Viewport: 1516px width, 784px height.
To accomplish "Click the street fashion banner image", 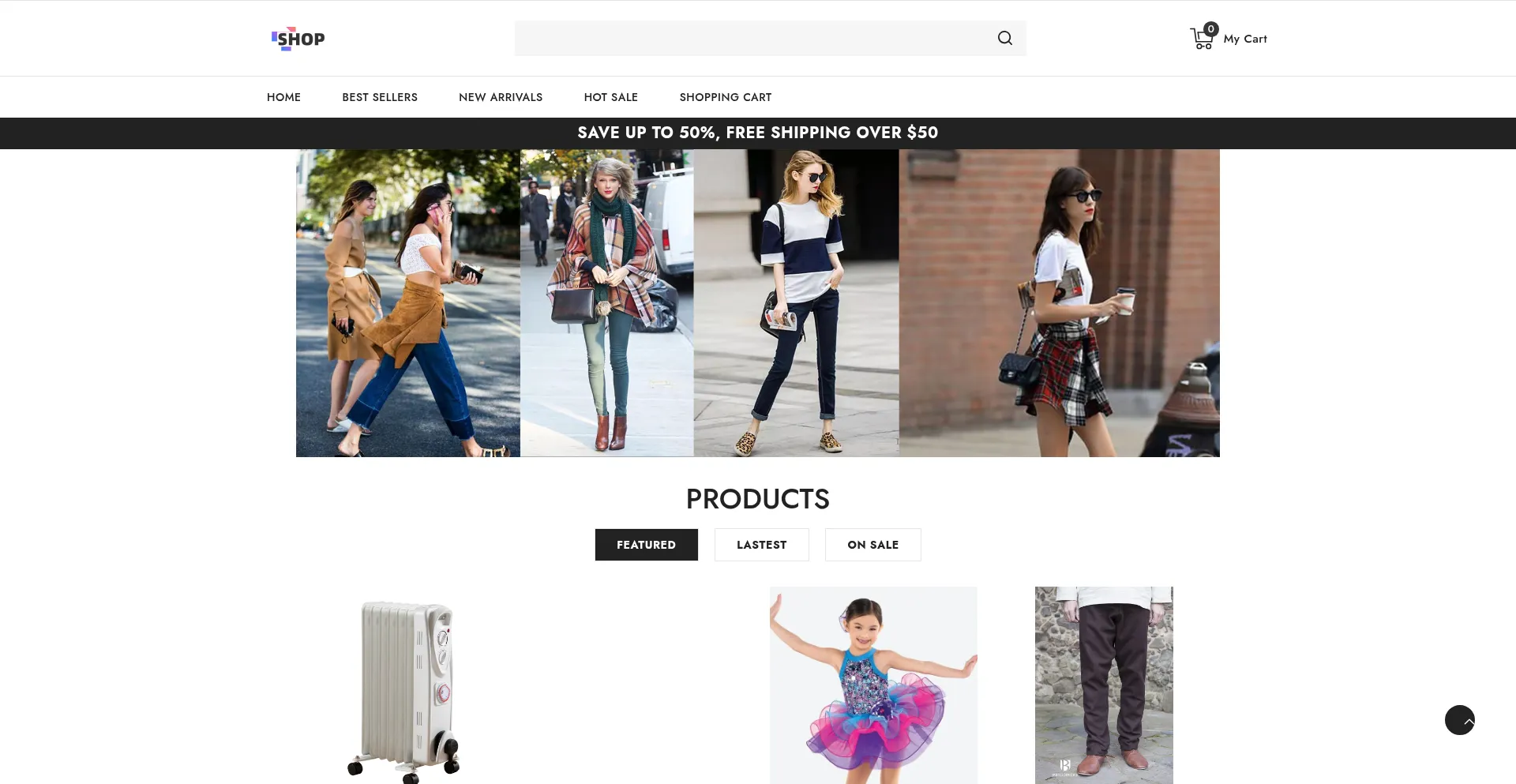I will click(x=757, y=303).
